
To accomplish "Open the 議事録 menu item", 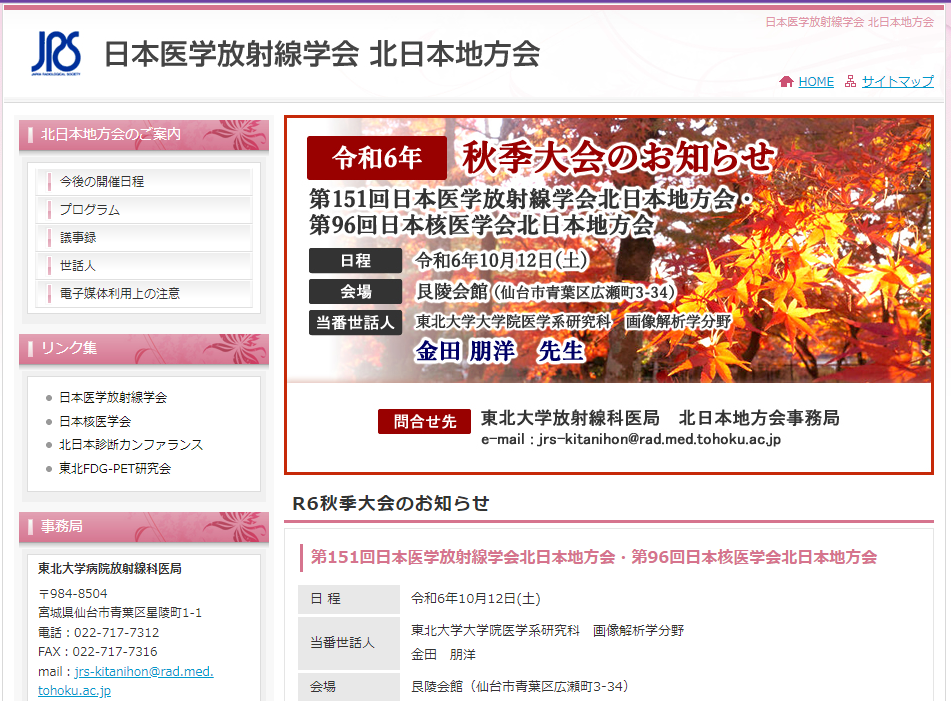I will (144, 237).
